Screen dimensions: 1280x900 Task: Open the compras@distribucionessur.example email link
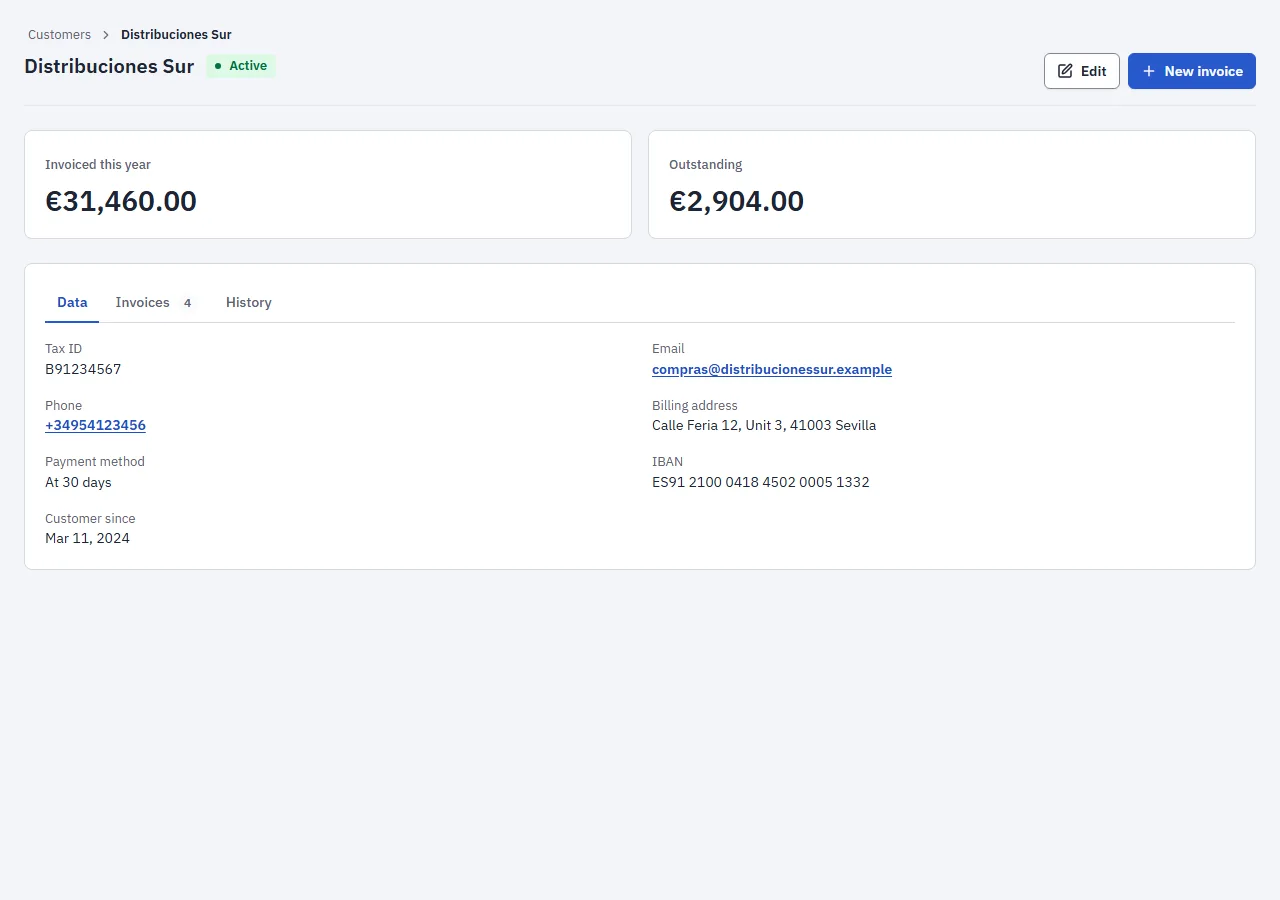point(772,369)
